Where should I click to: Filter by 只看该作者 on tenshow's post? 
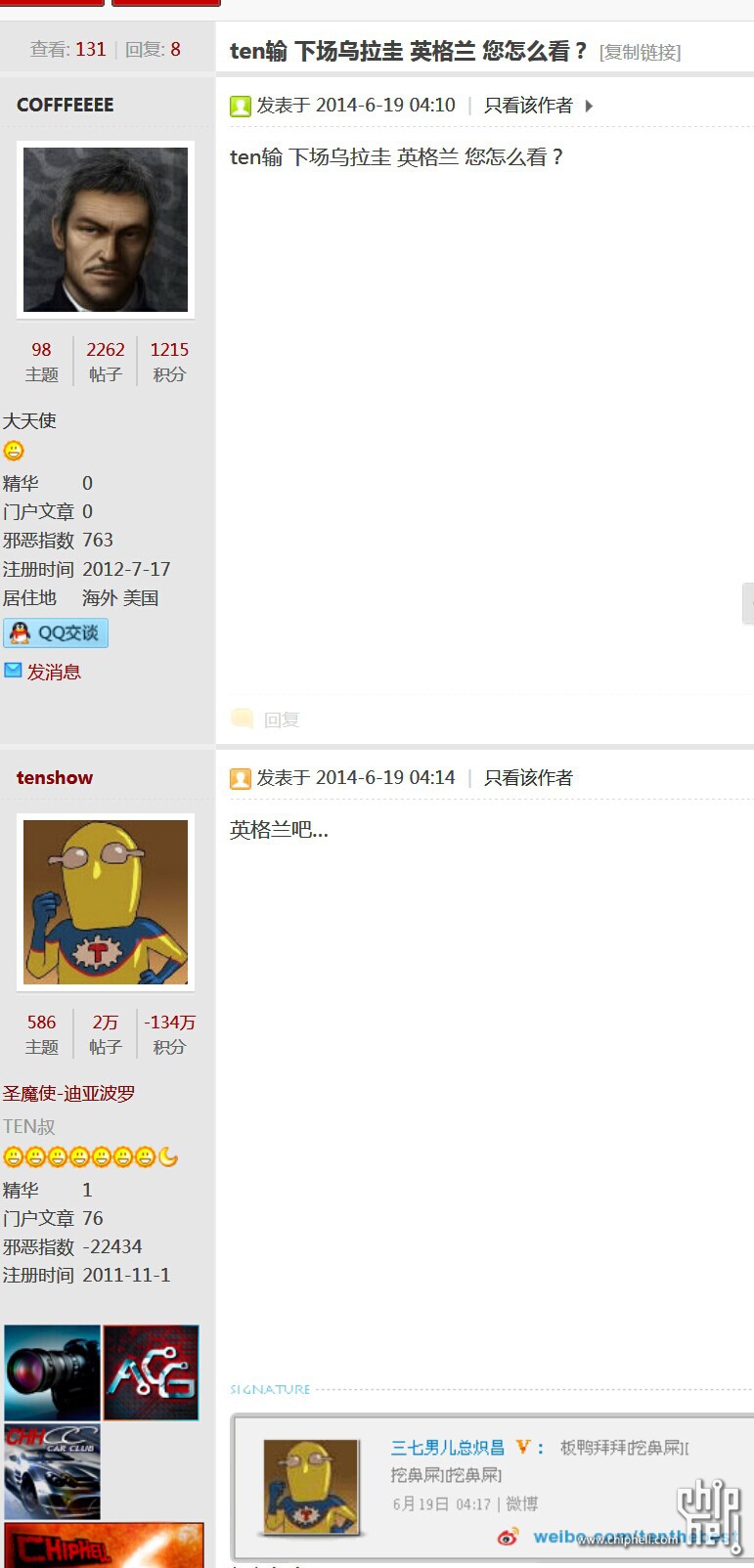(528, 778)
